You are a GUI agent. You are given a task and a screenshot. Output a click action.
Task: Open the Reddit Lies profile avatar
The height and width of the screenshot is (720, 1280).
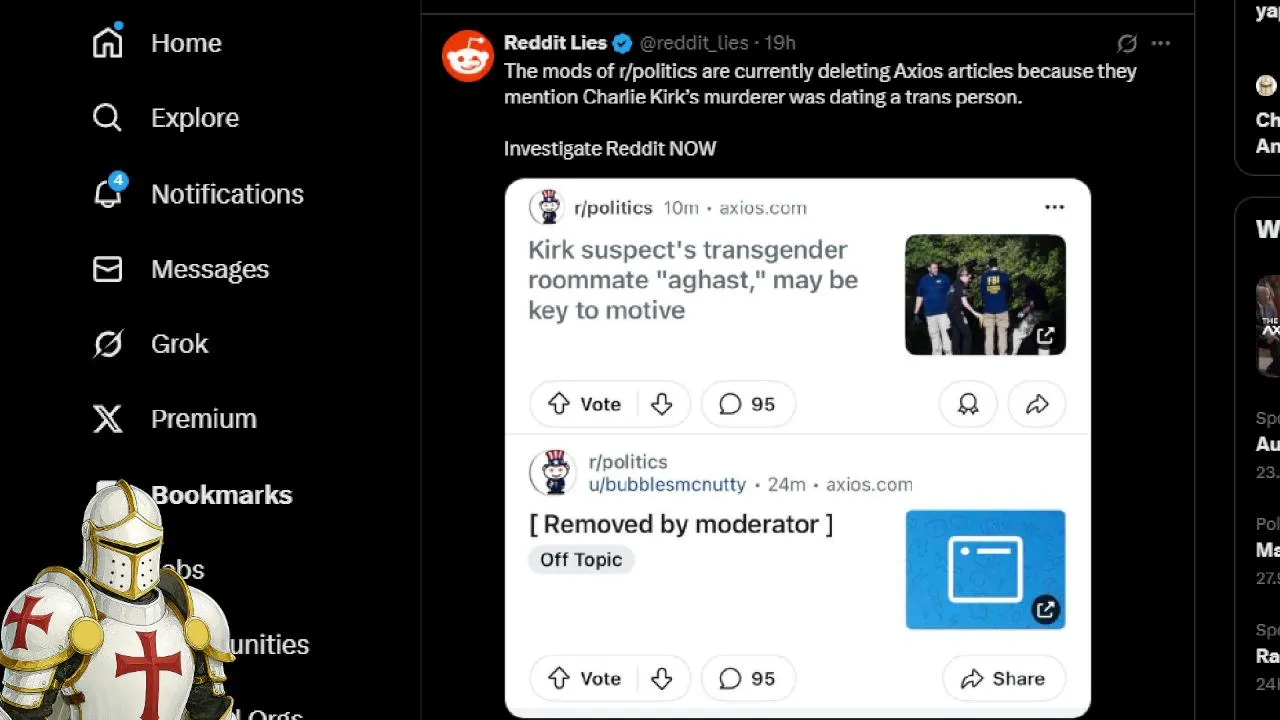tap(468, 55)
